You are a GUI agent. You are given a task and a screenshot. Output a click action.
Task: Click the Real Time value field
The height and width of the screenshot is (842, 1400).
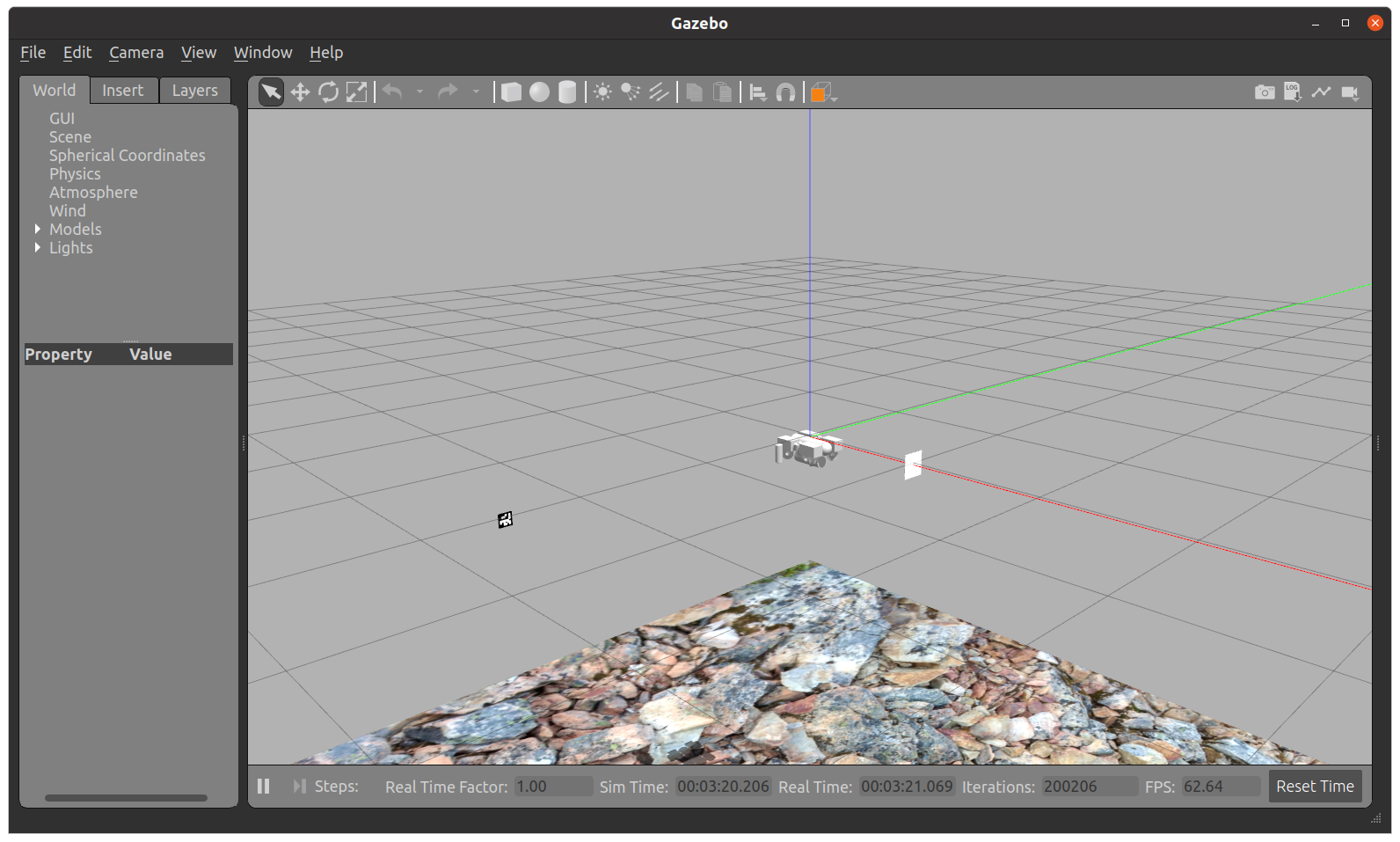907,786
